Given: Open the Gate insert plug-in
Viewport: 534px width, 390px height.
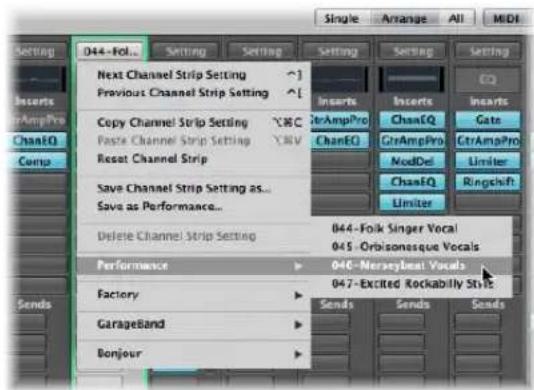Looking at the screenshot, I should (488, 120).
